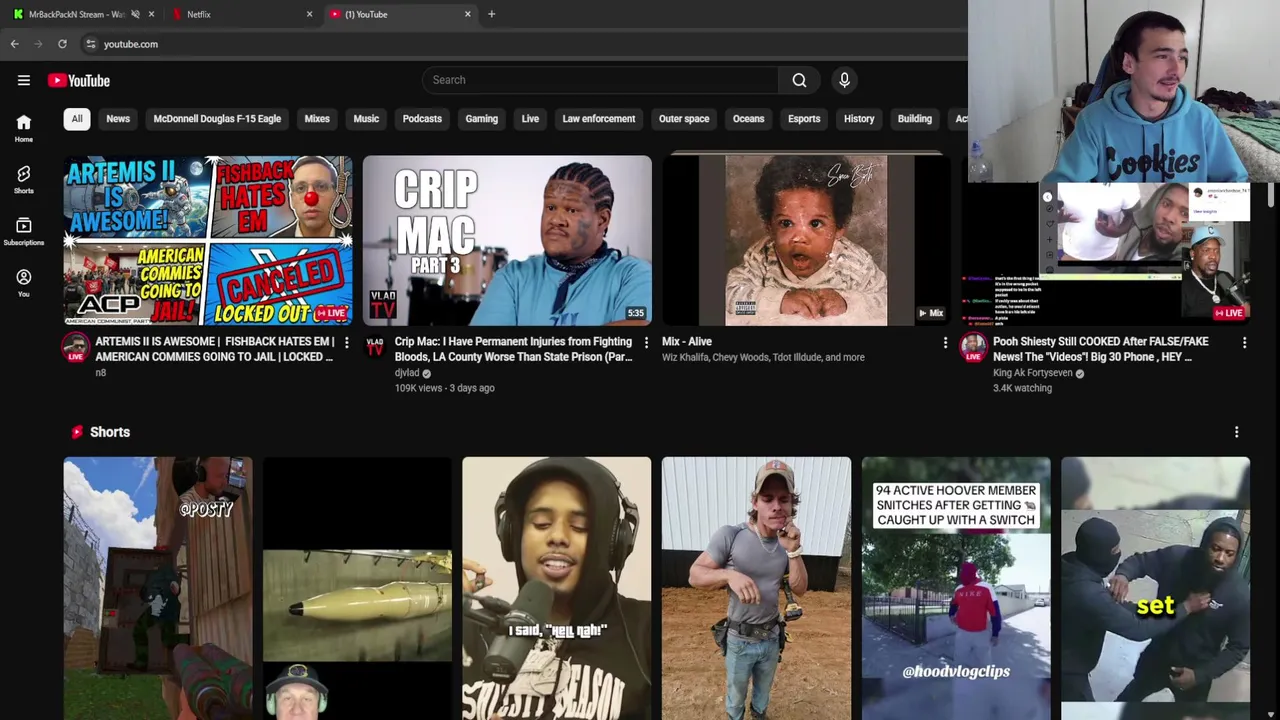Select the Esports filter chip
Viewport: 1280px width, 720px height.
click(804, 119)
